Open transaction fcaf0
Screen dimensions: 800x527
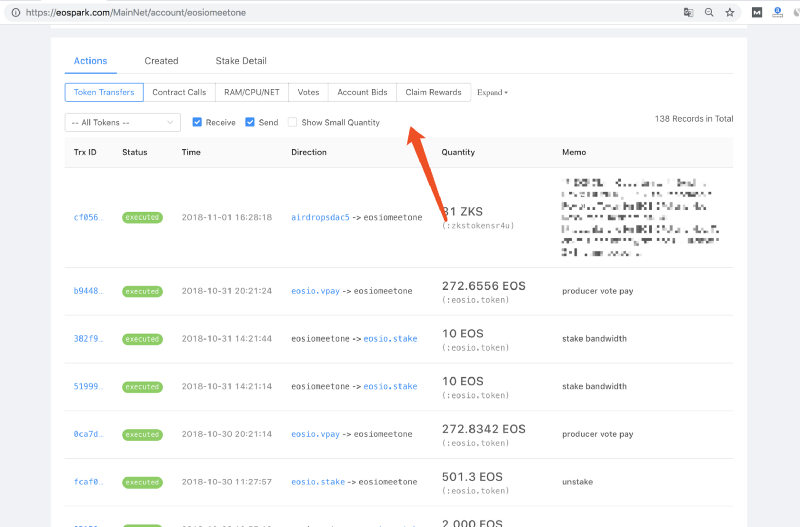[x=88, y=482]
